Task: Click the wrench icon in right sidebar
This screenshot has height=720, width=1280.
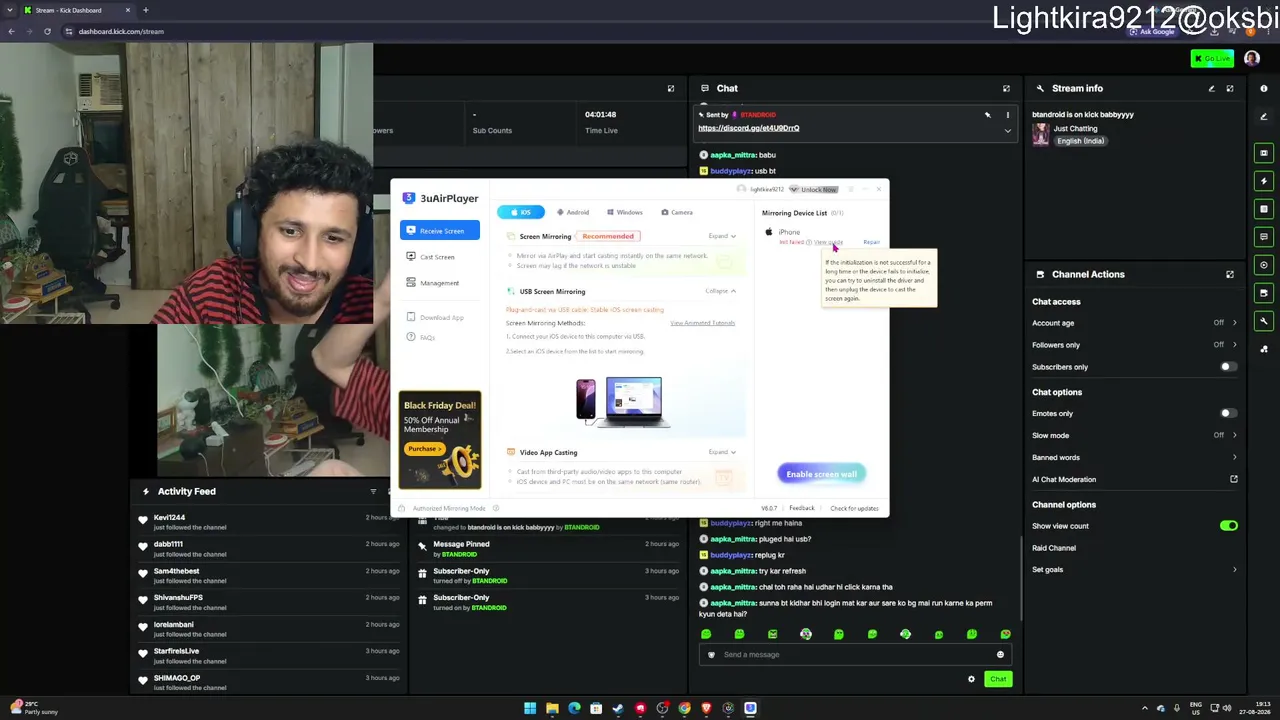Action: coord(1264,321)
